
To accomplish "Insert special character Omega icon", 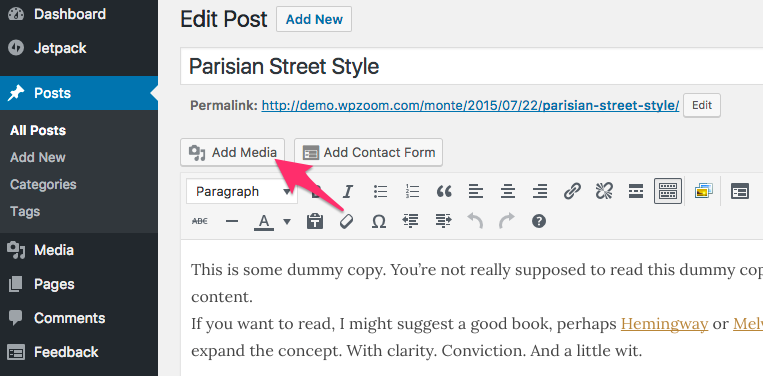I will point(379,221).
